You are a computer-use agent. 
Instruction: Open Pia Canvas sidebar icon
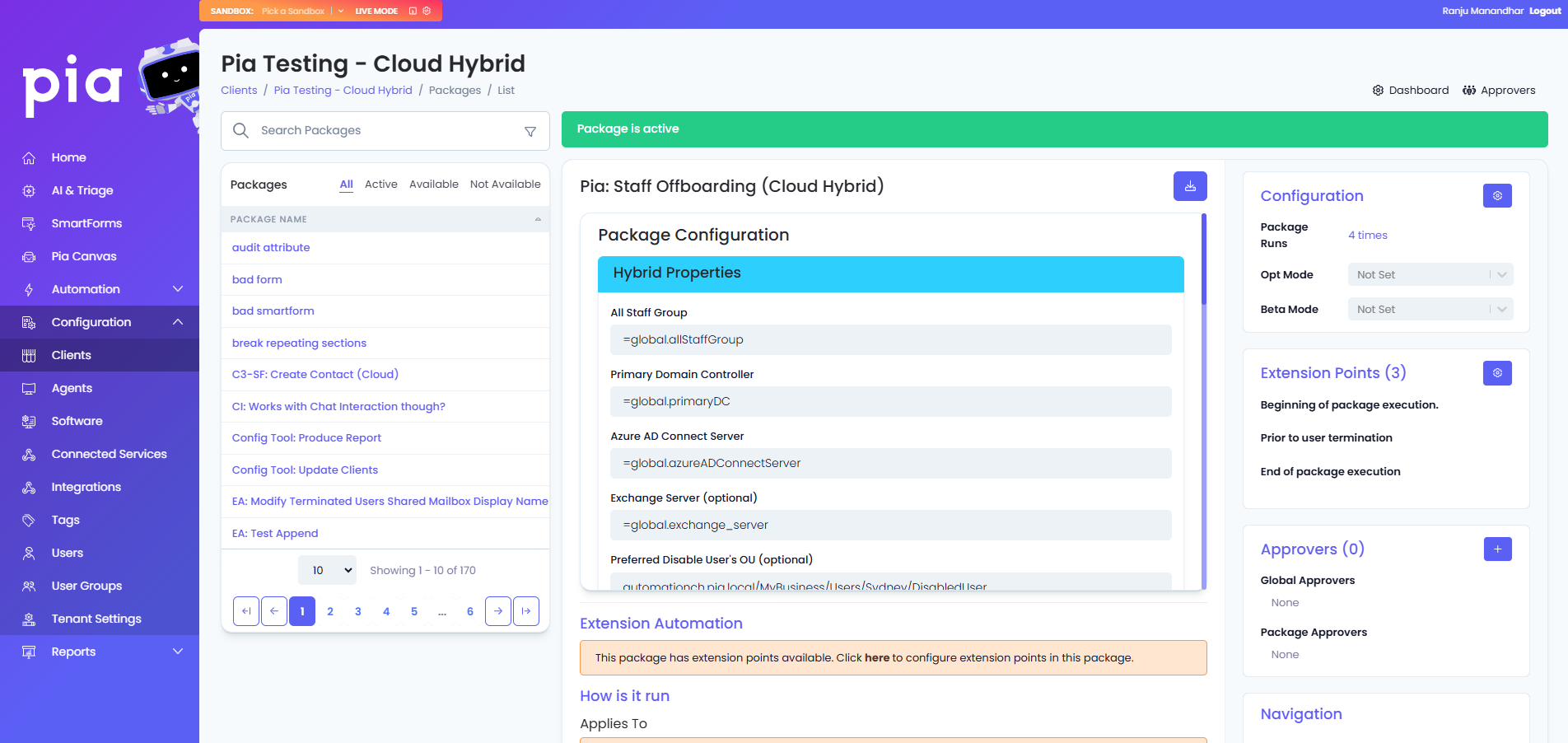tap(29, 256)
